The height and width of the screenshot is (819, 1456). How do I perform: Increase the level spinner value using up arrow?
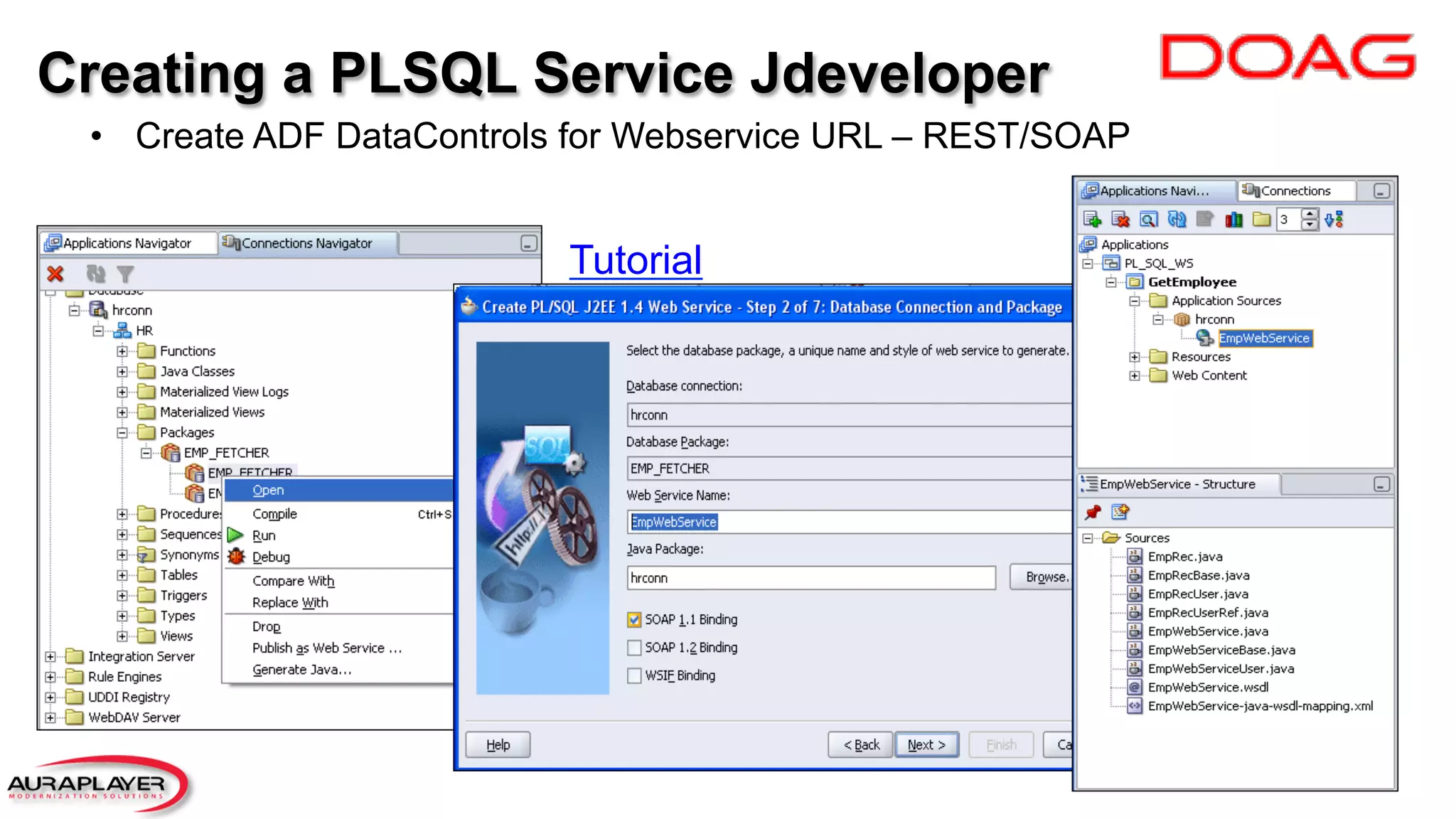(x=1310, y=214)
